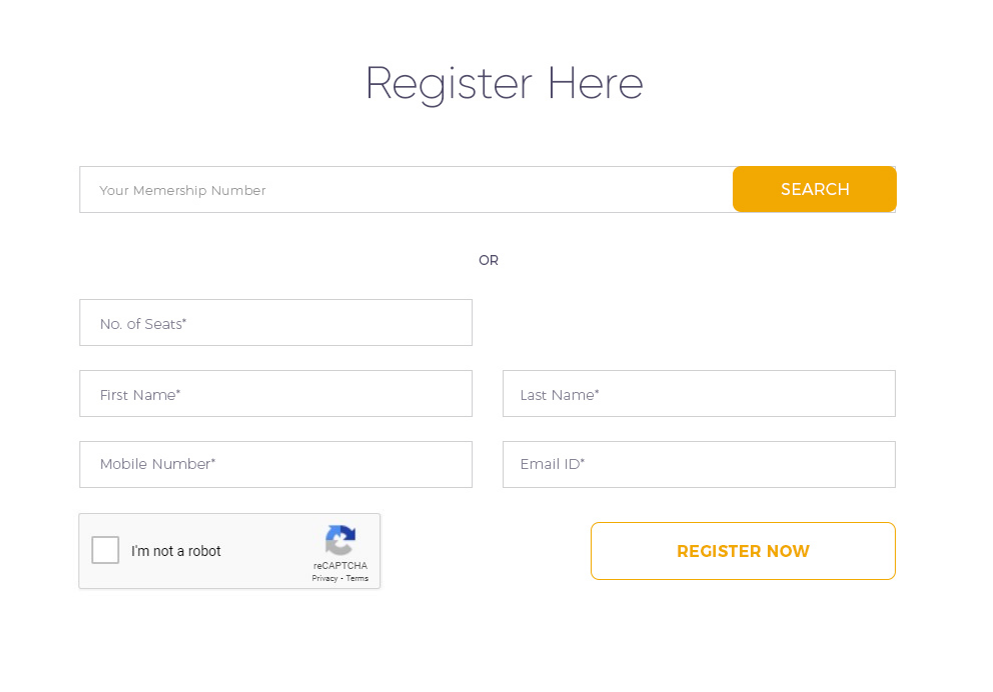
Task: Activate the Mobile Number input
Action: tap(275, 465)
